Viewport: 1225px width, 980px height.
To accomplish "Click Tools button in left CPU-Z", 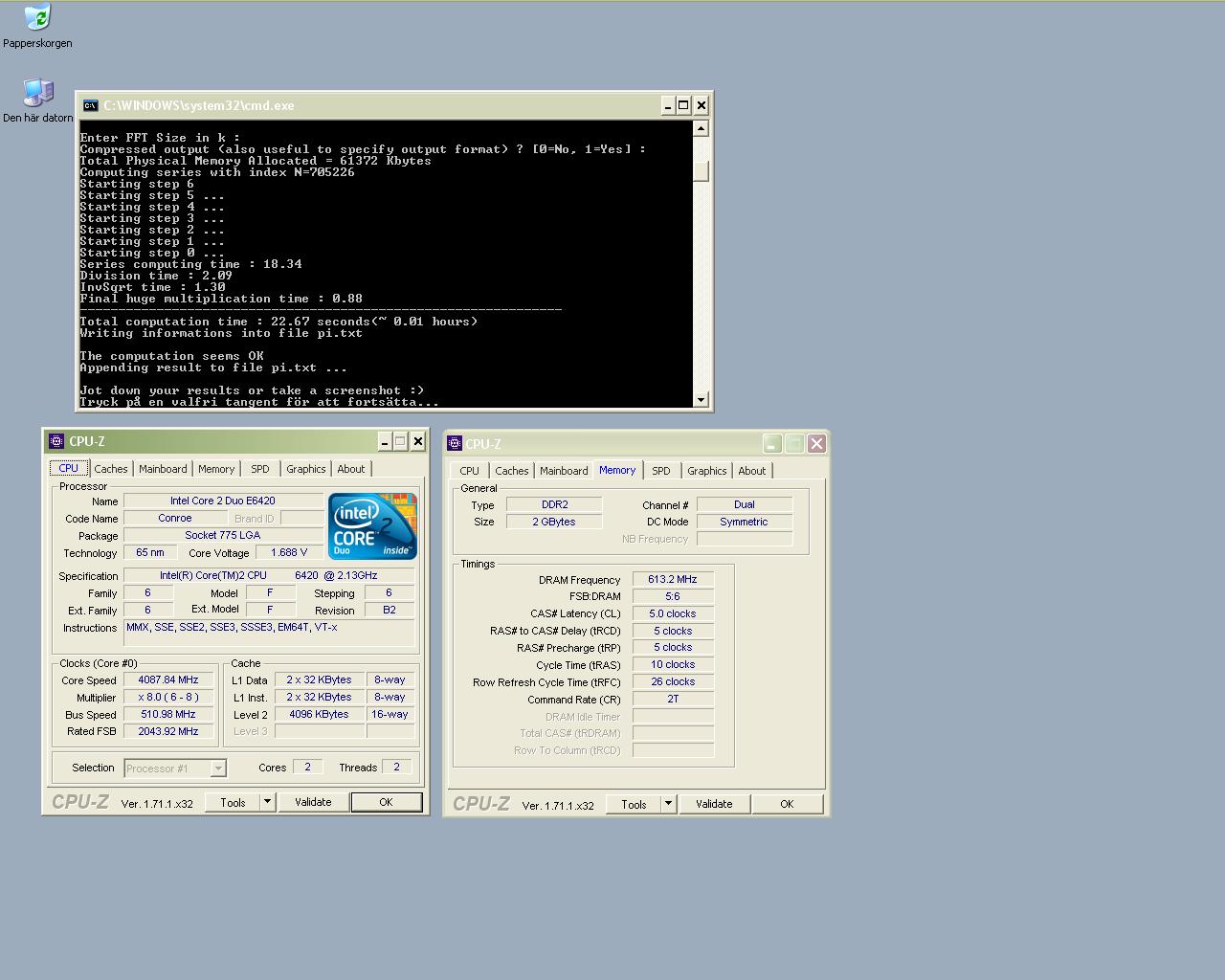I will click(x=233, y=802).
